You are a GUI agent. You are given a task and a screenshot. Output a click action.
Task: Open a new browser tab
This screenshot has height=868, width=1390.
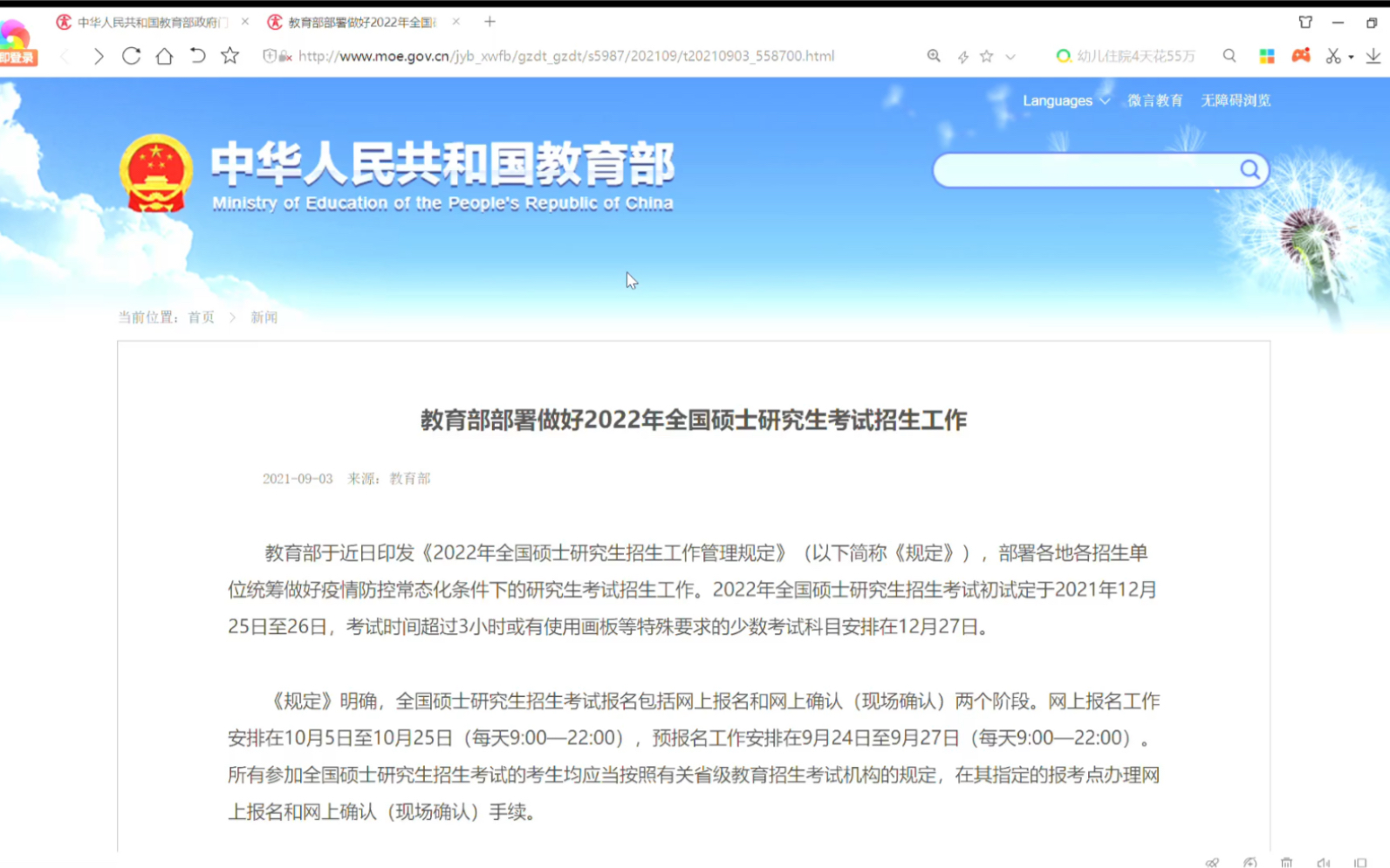click(x=490, y=21)
